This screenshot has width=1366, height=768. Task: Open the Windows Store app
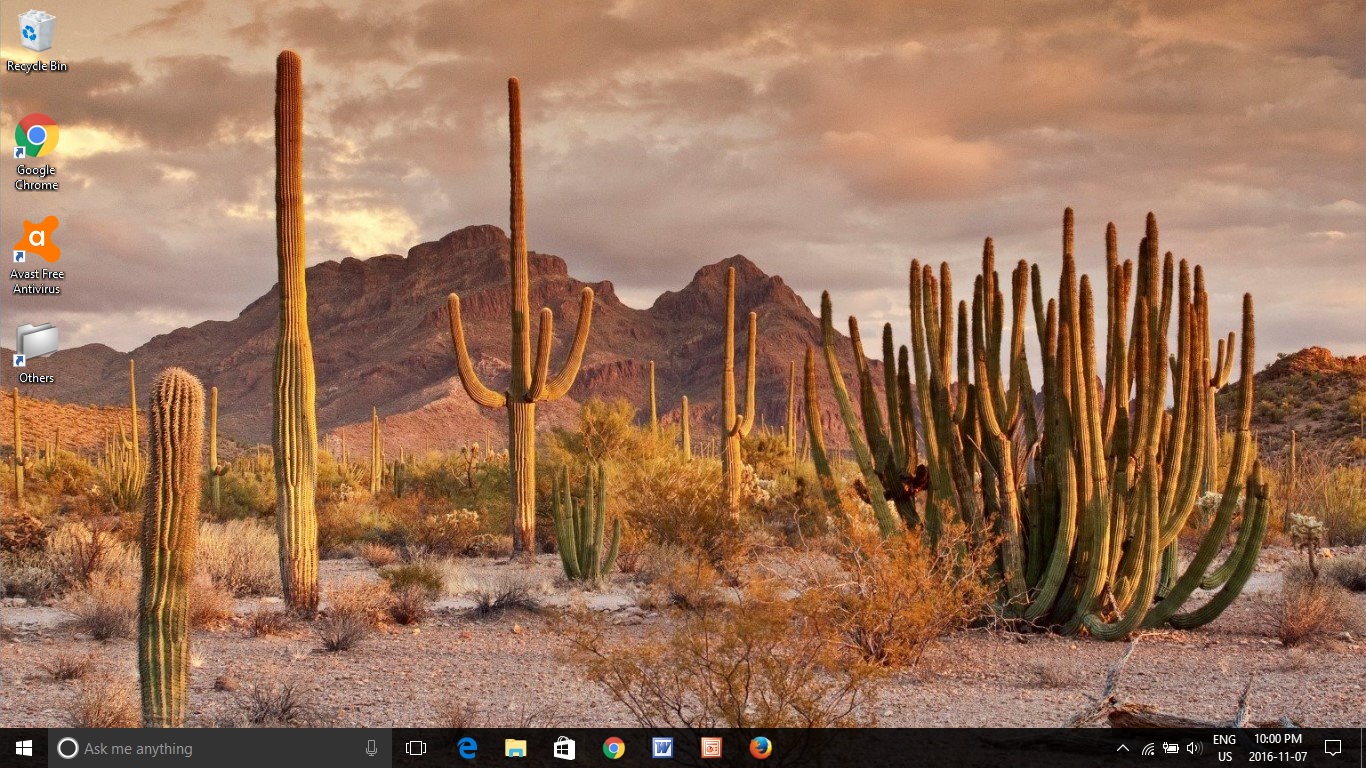pyautogui.click(x=563, y=748)
